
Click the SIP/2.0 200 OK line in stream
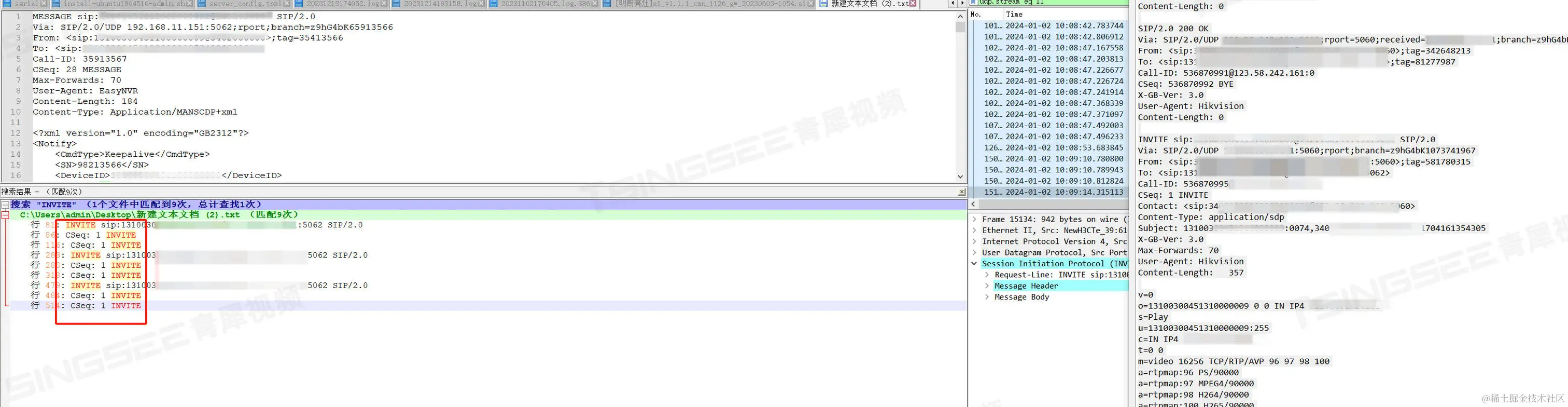pos(1173,29)
